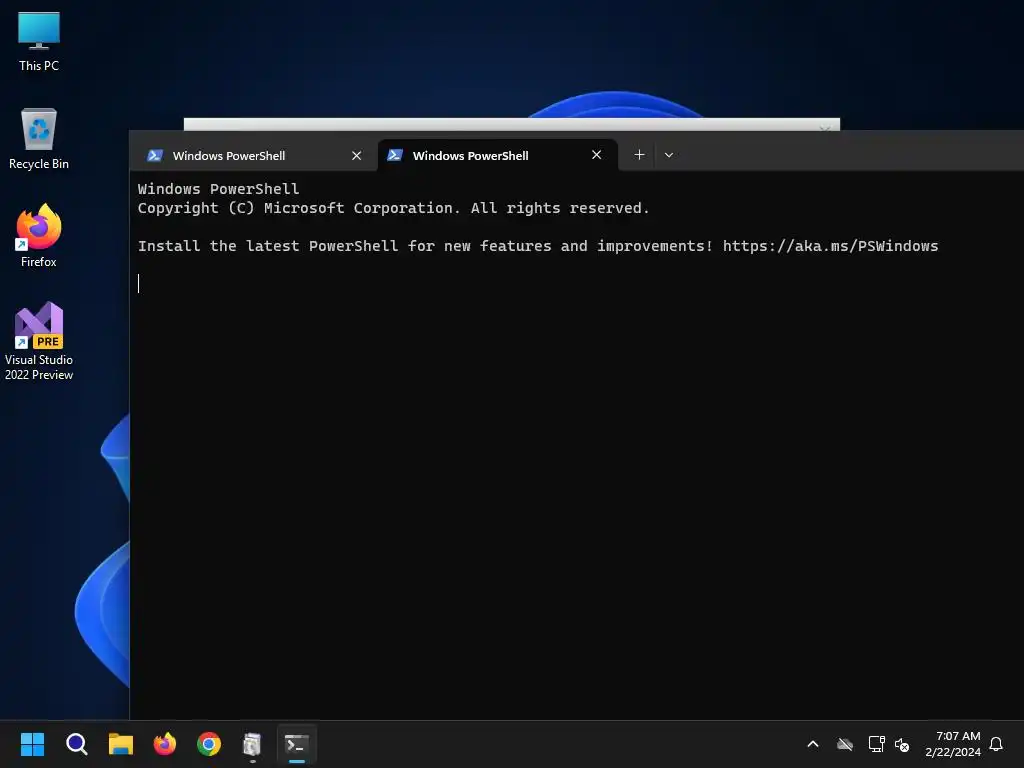Viewport: 1024px width, 768px height.
Task: Select Visual Studio 2022 Preview shortcut
Action: [39, 342]
